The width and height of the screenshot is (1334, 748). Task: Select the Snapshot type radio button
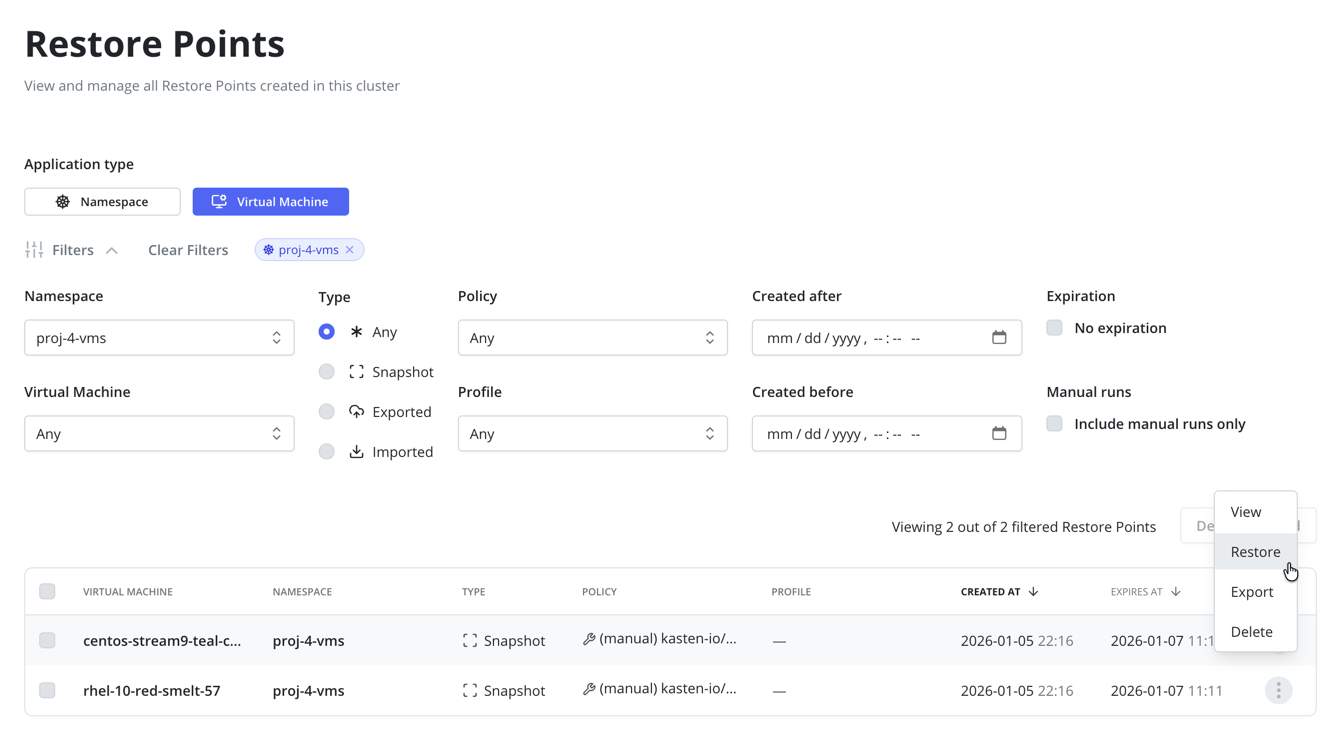tap(327, 372)
